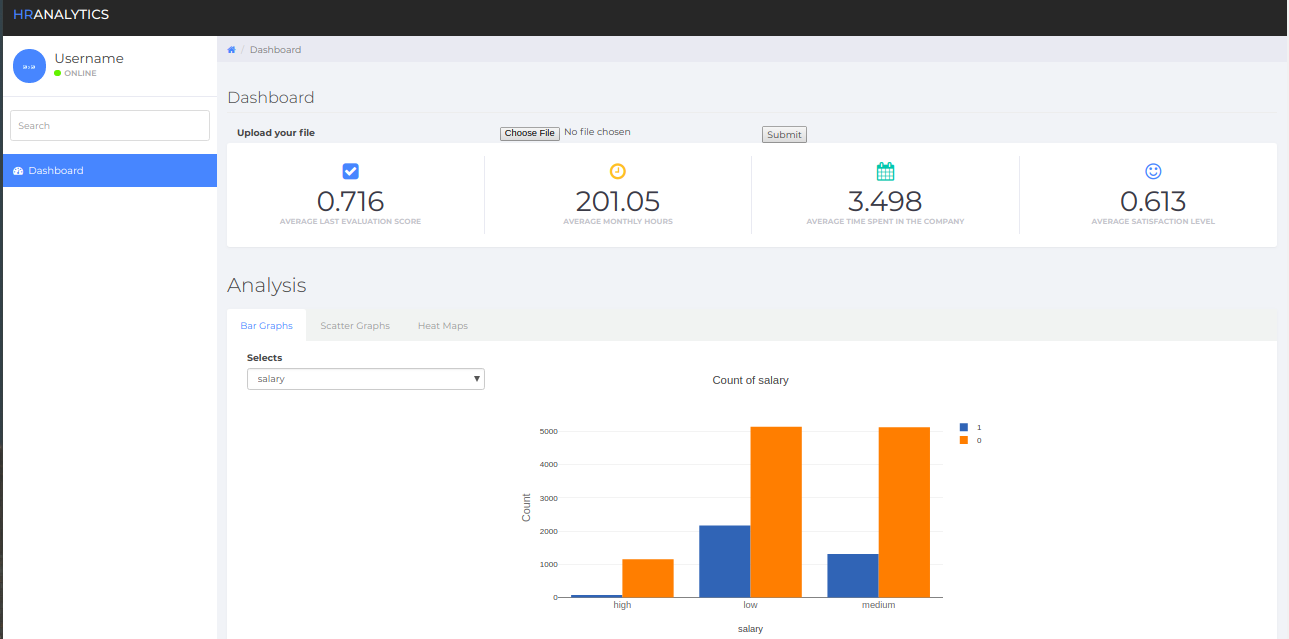Switch to the Bar Graphs tab
This screenshot has width=1289, height=639.
click(266, 326)
